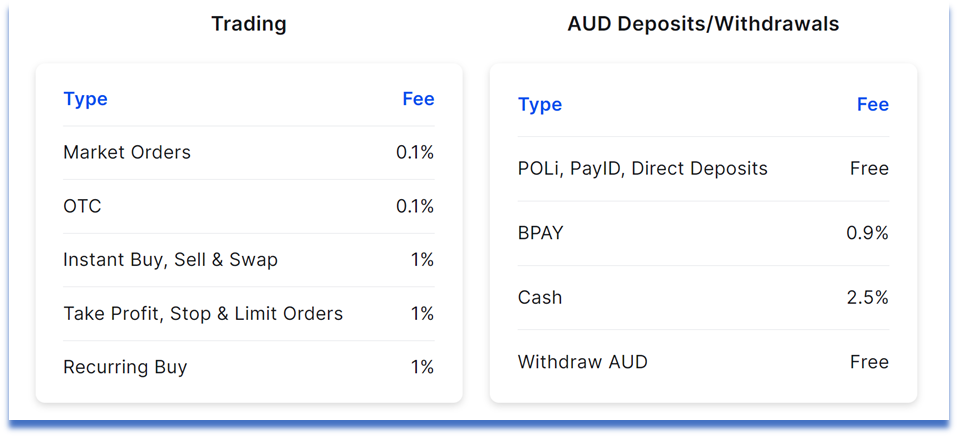Click the Type header in Trading table
958x437 pixels.
pos(85,99)
